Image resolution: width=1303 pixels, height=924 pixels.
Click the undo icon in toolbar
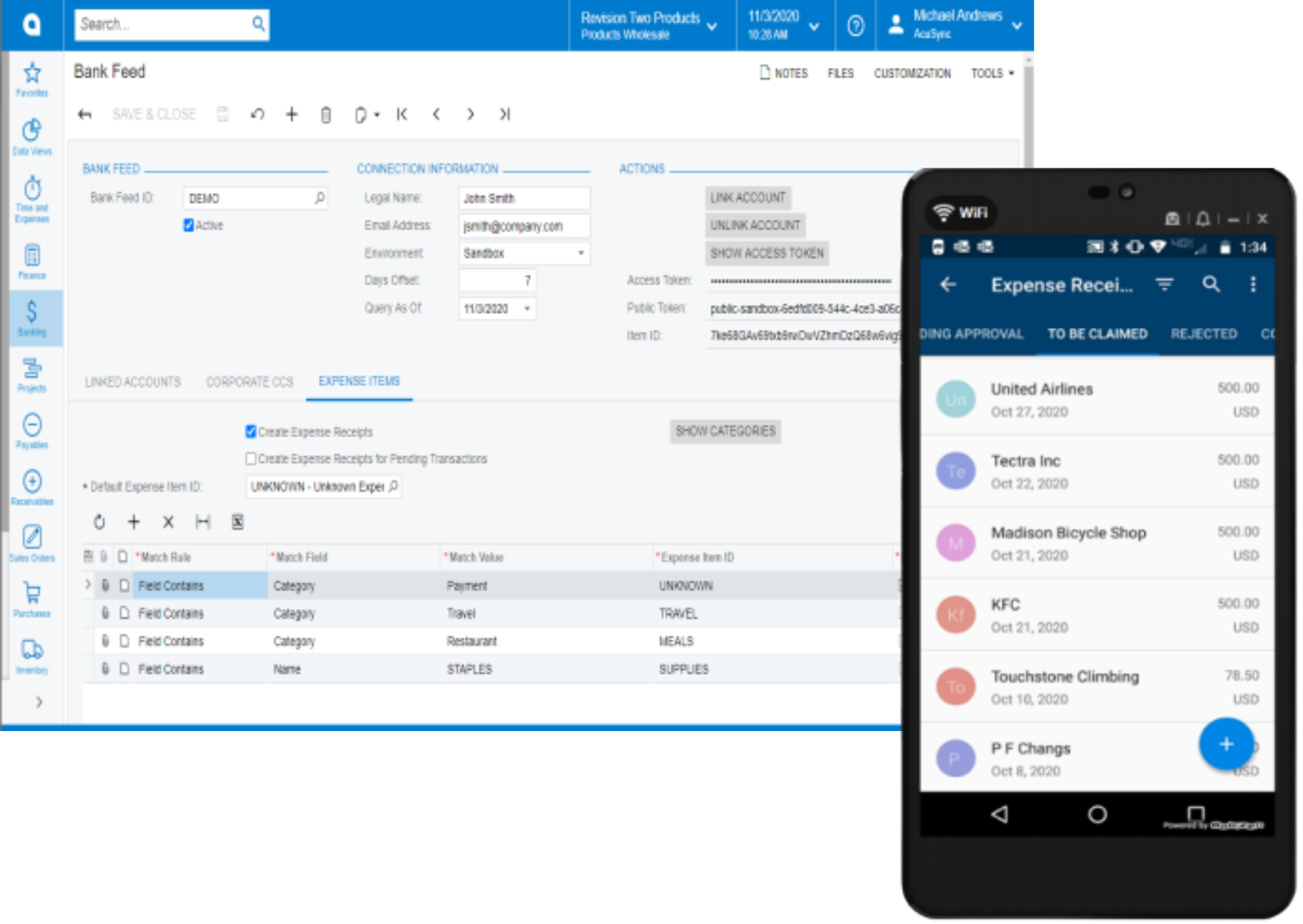click(257, 115)
